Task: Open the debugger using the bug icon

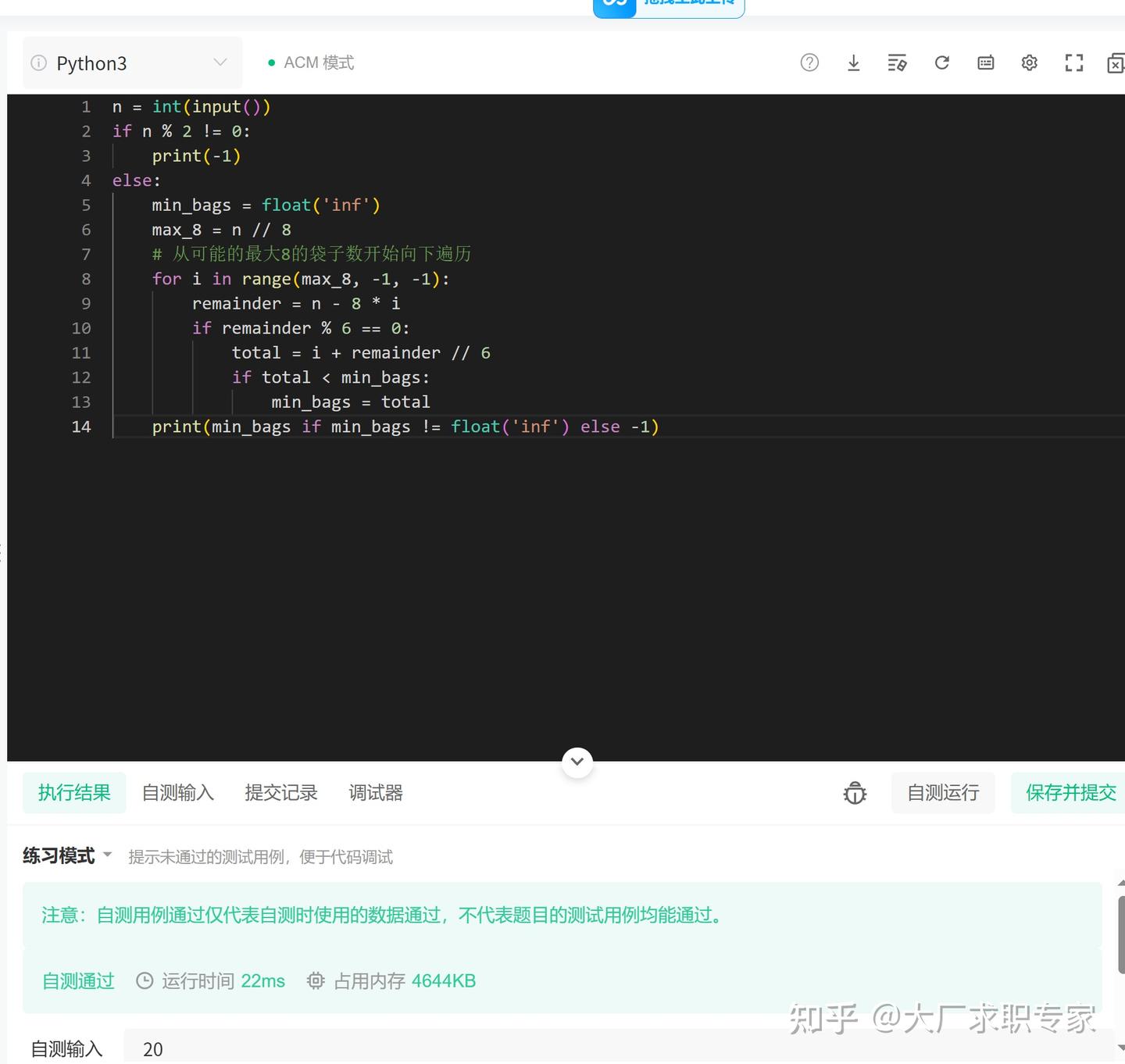Action: [855, 792]
